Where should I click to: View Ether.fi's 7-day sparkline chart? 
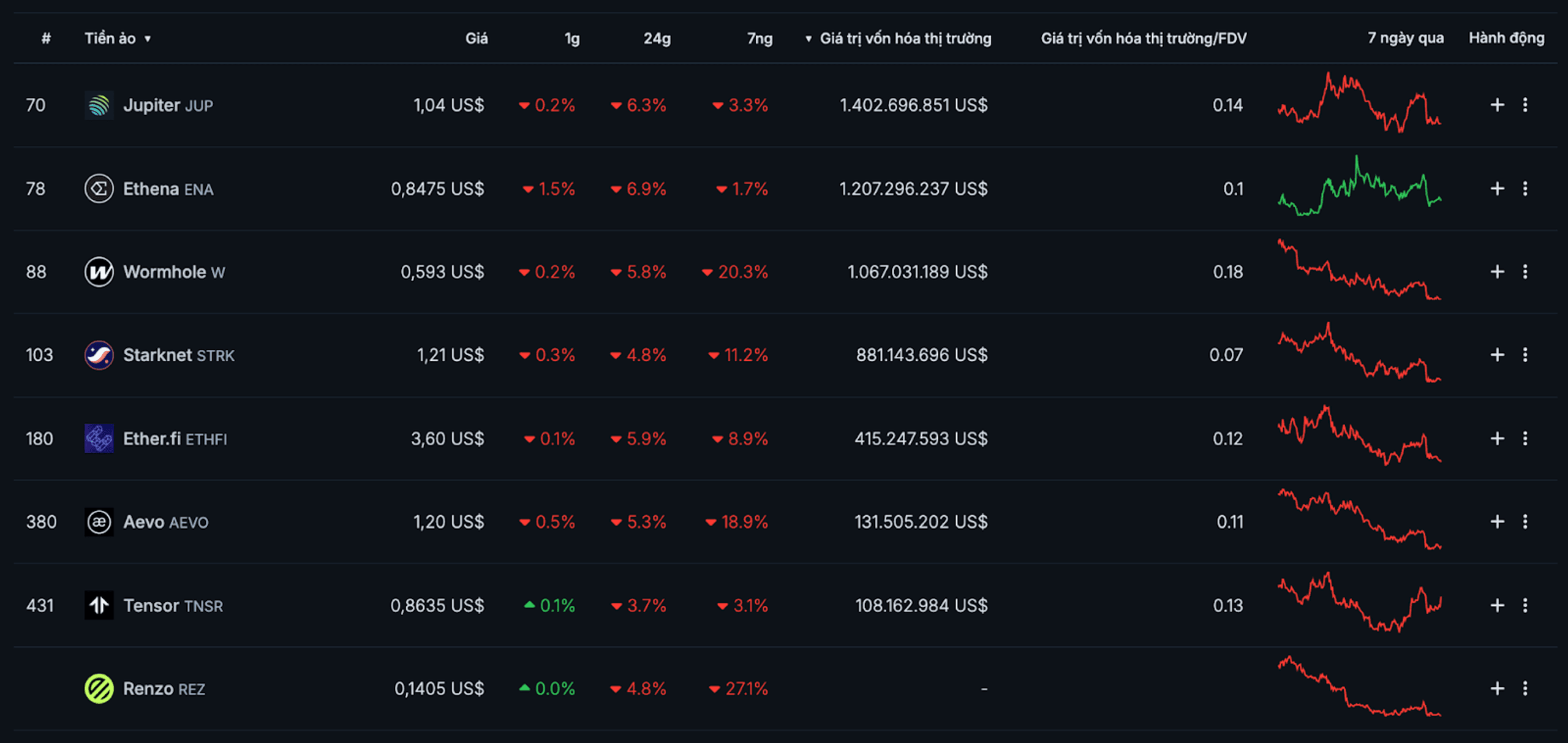click(1360, 436)
